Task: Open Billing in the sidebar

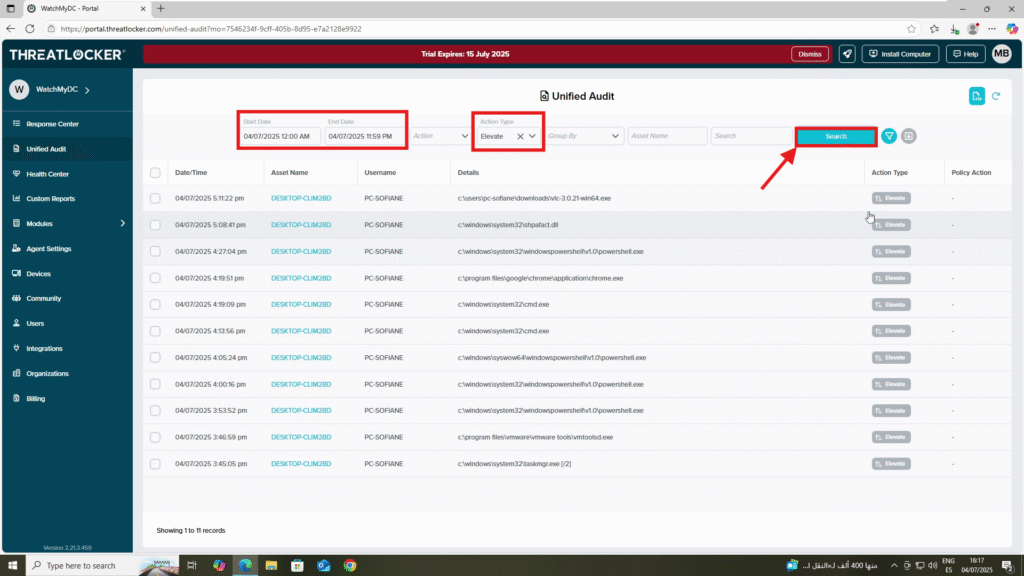Action: 35,399
